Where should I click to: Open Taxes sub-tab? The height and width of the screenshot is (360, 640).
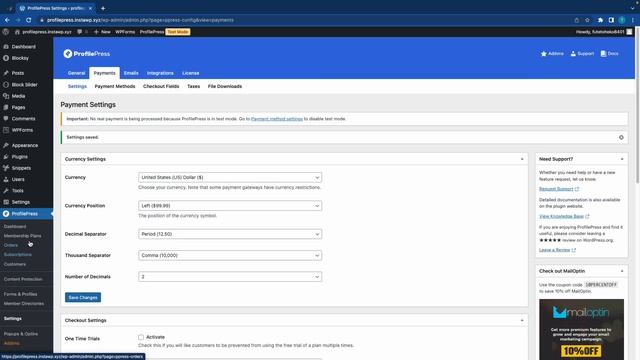(193, 87)
